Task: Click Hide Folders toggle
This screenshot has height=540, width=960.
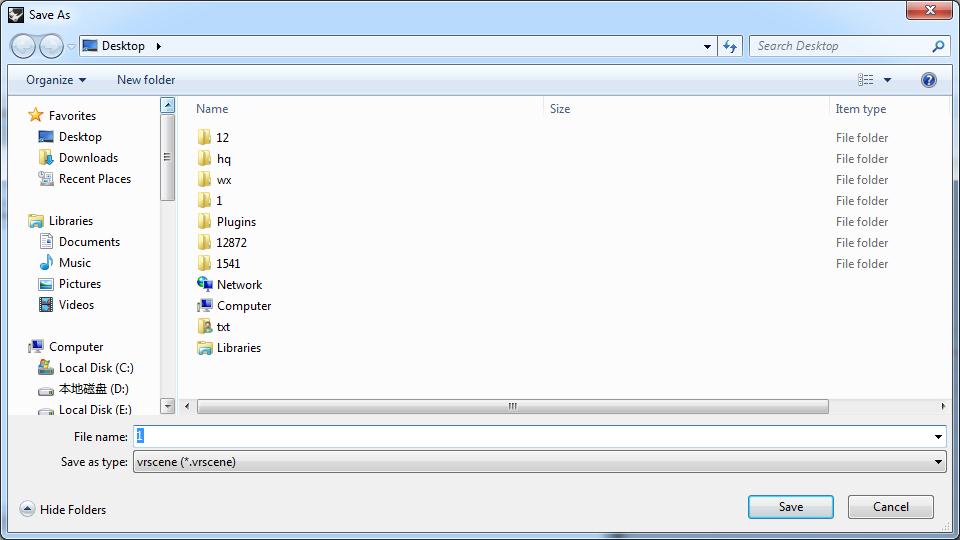Action: (62, 509)
